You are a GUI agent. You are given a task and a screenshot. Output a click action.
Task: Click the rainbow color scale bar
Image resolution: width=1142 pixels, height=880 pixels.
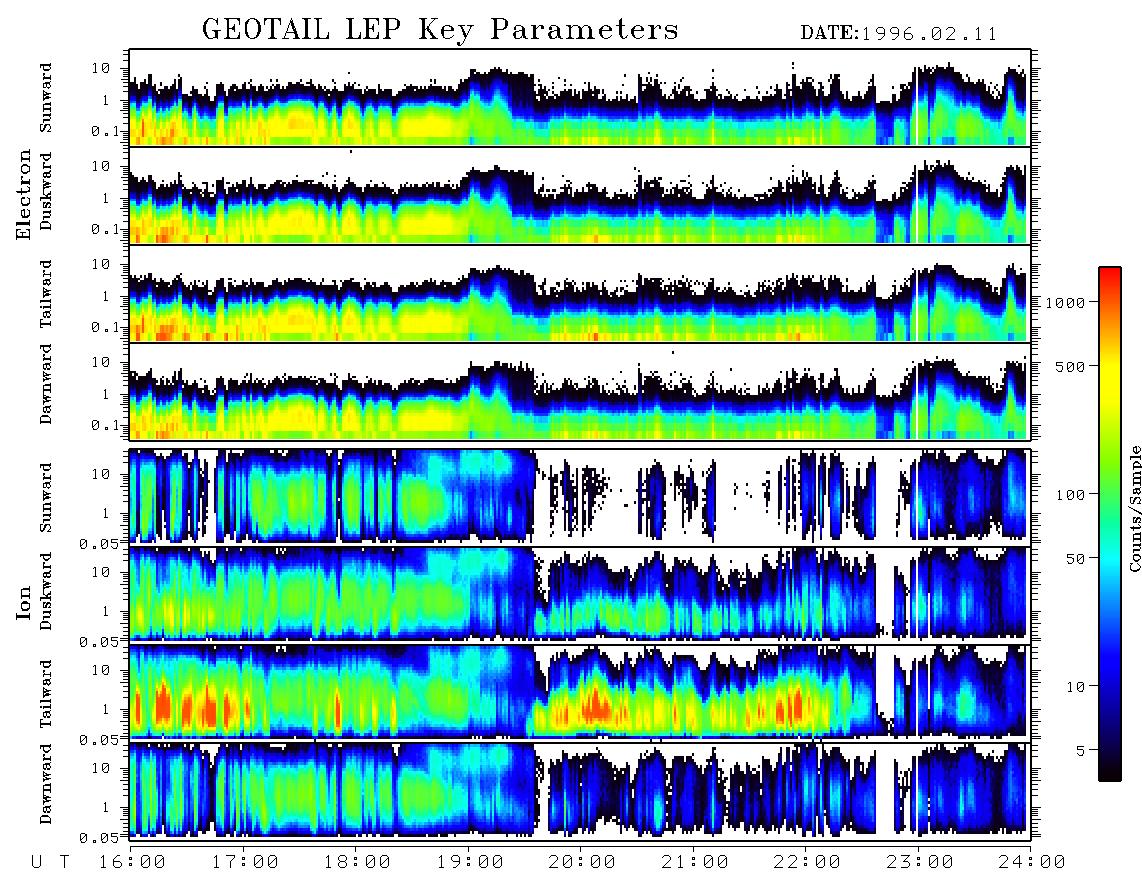point(1110,525)
